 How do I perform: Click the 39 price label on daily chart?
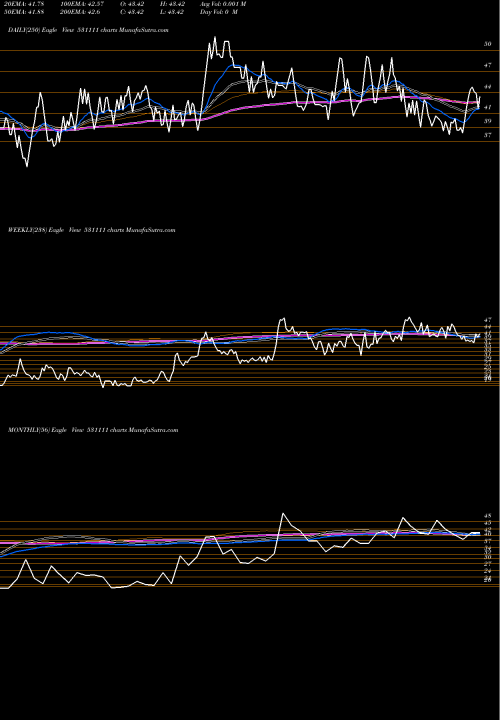pyautogui.click(x=487, y=121)
